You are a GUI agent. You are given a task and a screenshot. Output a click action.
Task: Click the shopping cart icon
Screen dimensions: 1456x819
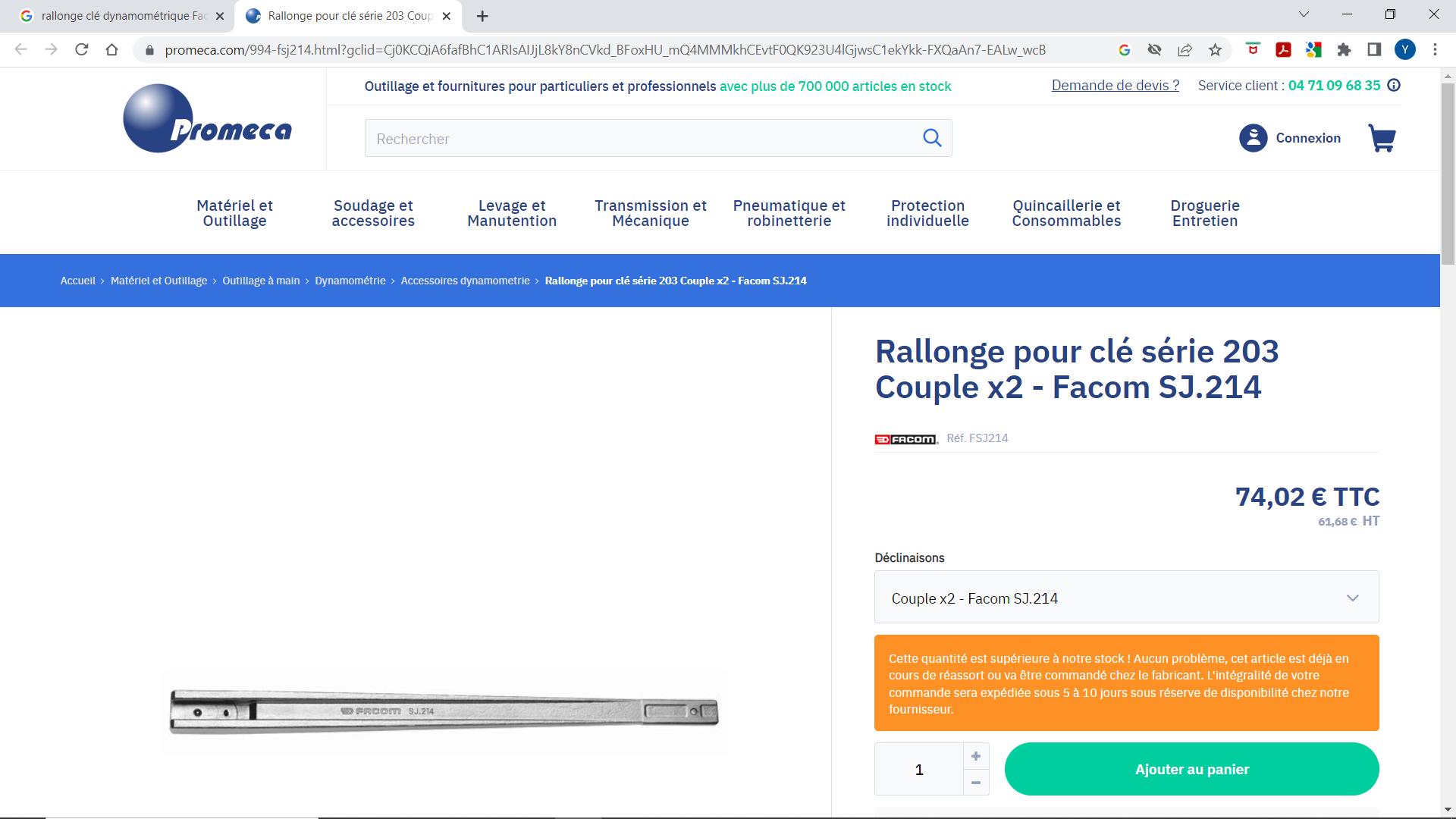[x=1381, y=138]
